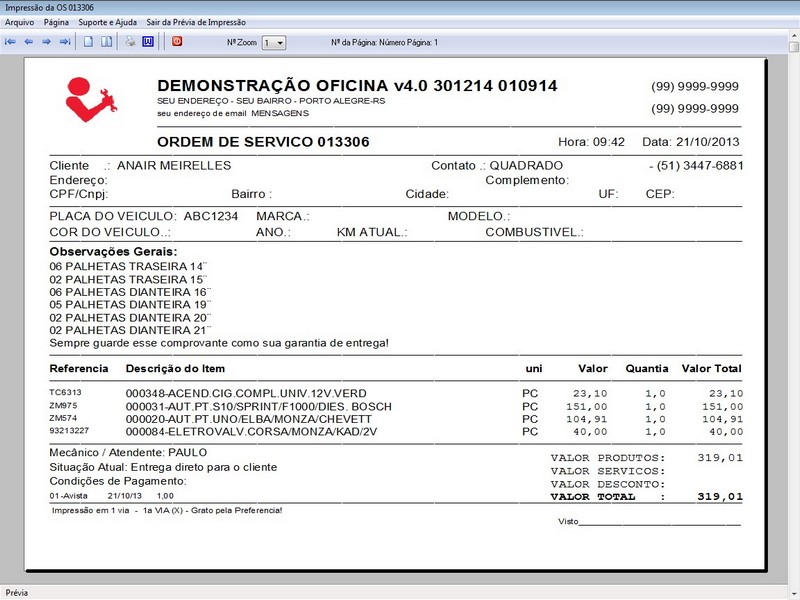The height and width of the screenshot is (600, 800).
Task: Click the Valor Total column header
Action: [x=712, y=368]
